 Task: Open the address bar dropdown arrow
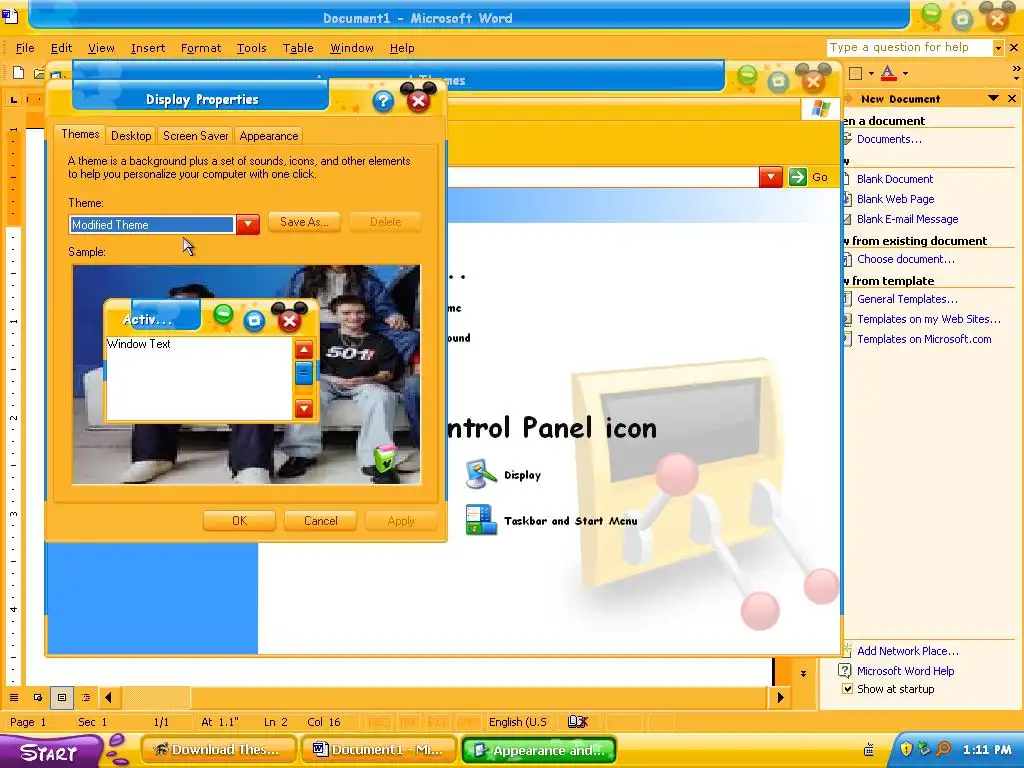pos(771,177)
